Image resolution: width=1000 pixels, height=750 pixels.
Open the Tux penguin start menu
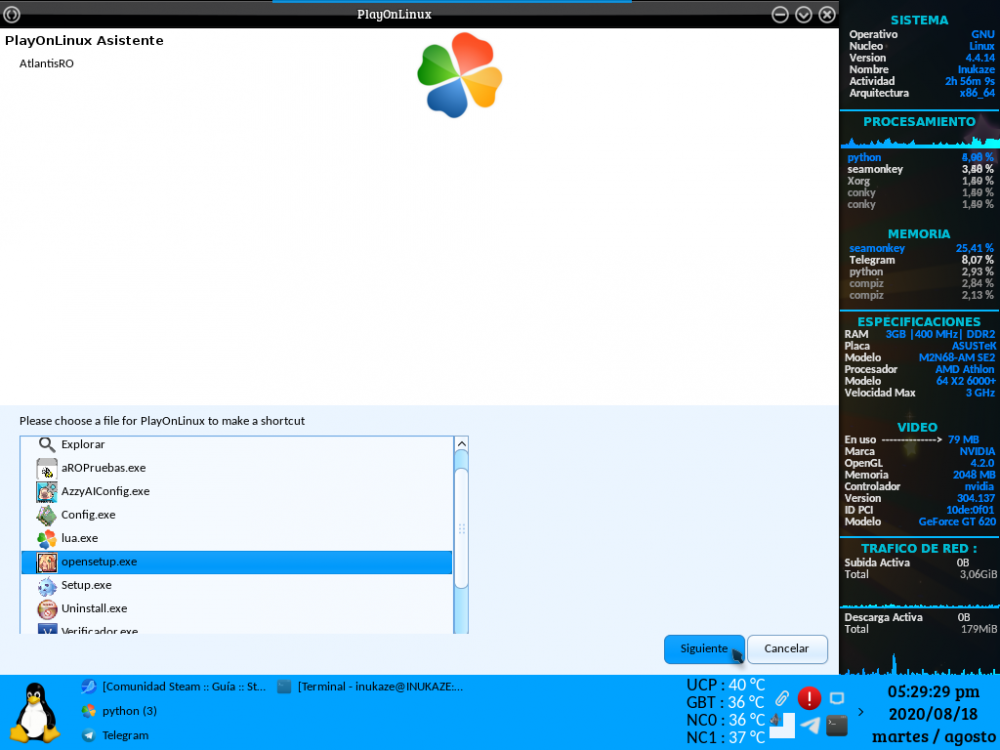click(35, 711)
